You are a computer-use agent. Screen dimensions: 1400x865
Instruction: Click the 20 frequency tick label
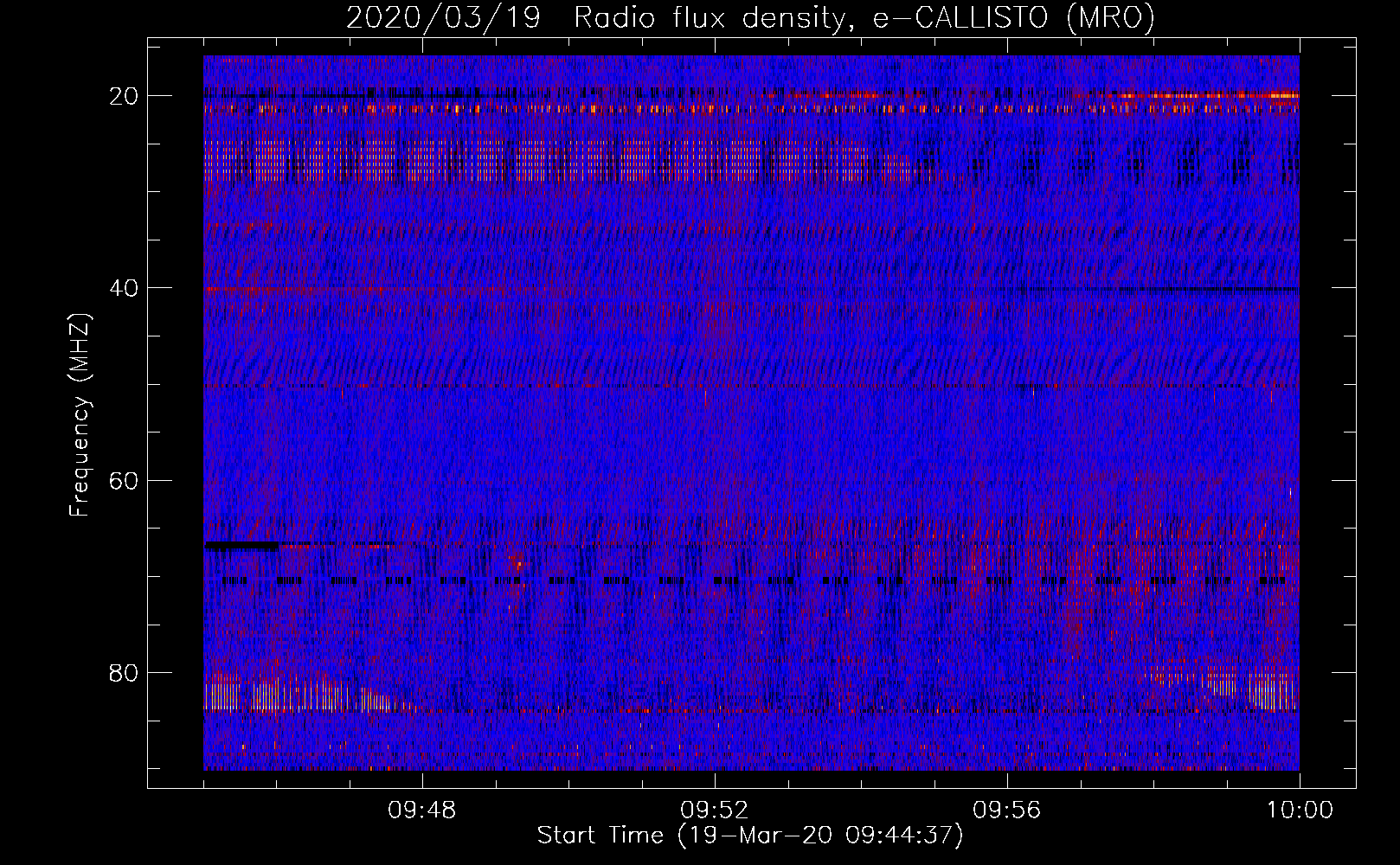click(125, 96)
